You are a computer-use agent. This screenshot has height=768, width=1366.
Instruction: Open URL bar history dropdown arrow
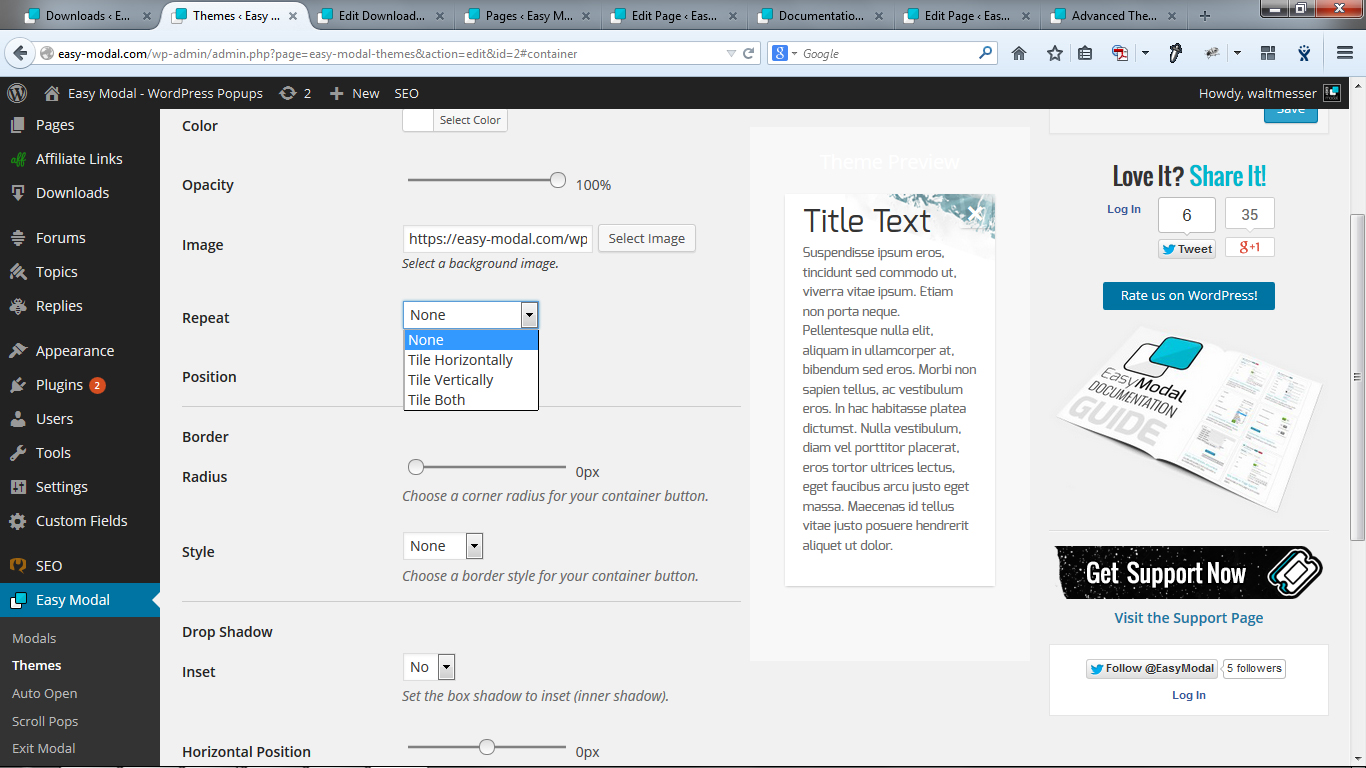click(x=731, y=54)
